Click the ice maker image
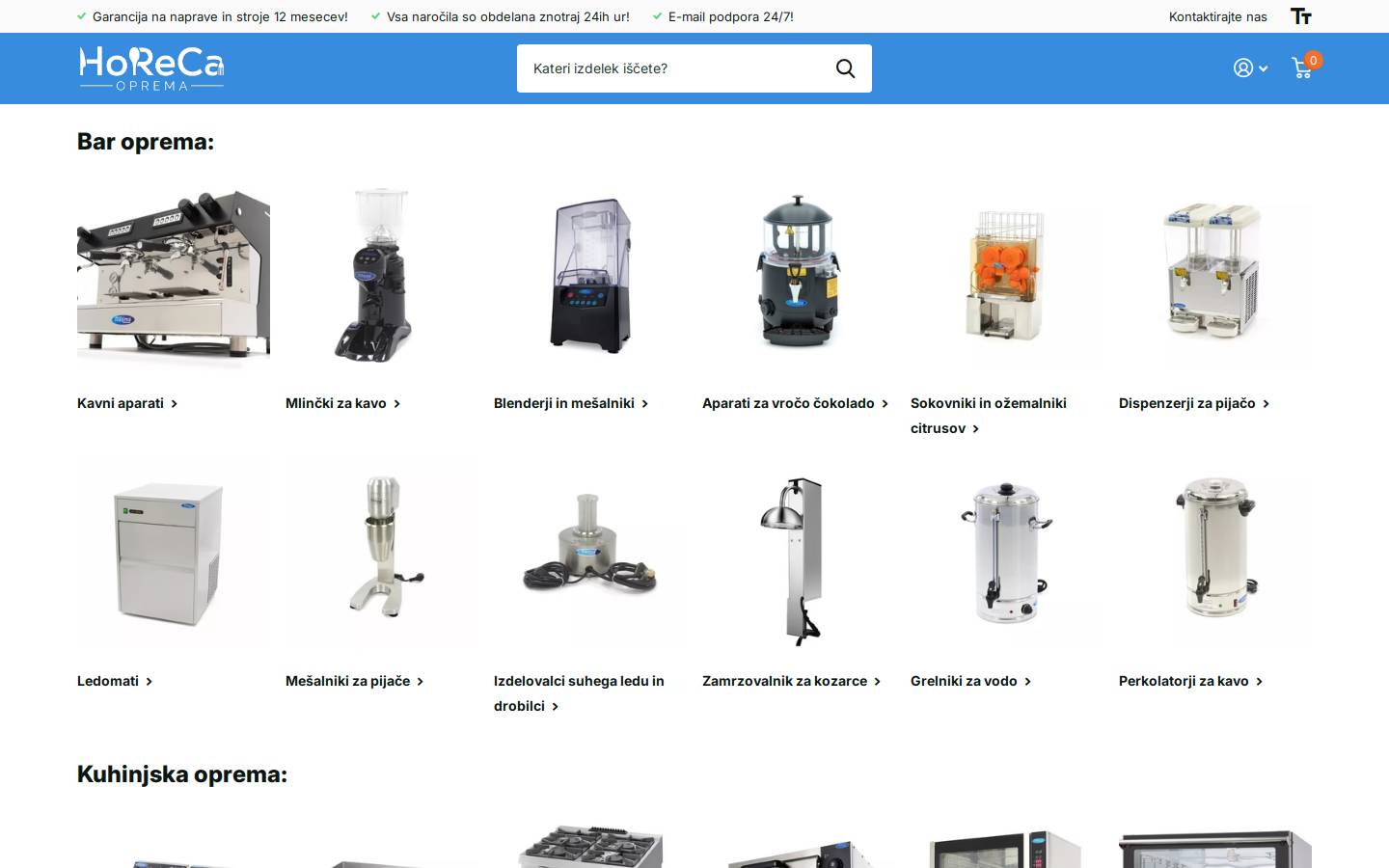 (174, 554)
